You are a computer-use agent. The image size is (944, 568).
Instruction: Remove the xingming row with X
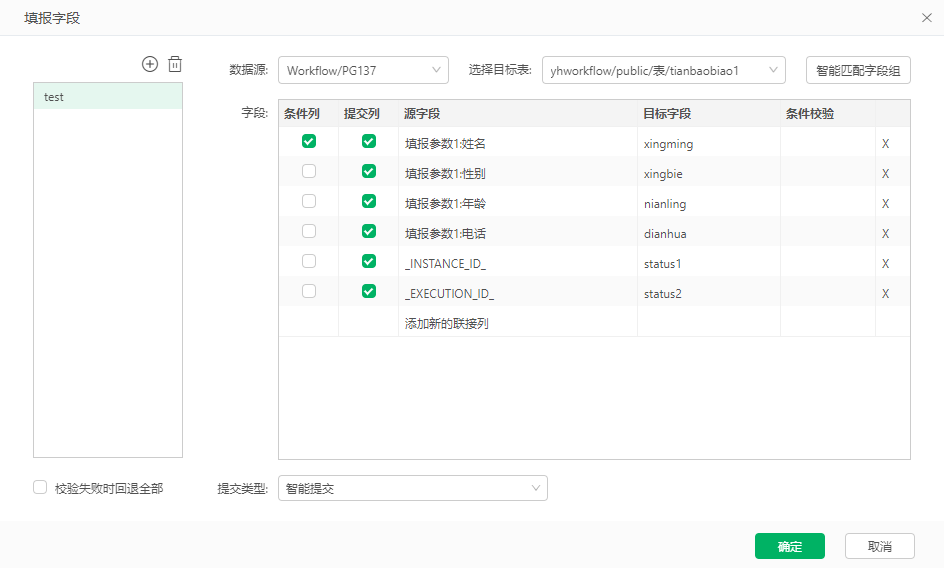point(885,144)
